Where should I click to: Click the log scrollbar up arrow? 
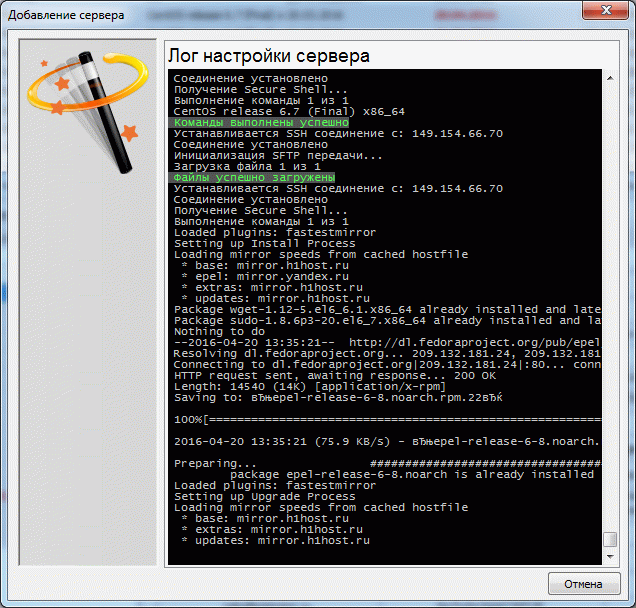tap(610, 78)
